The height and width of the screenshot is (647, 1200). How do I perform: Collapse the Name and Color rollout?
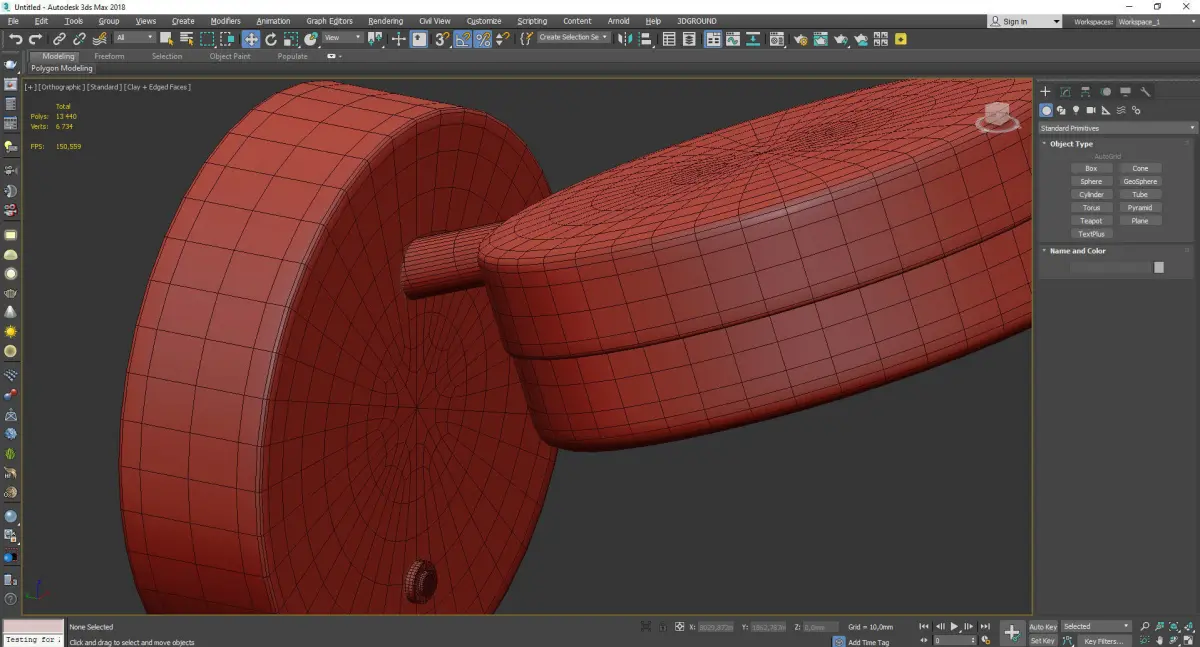pyautogui.click(x=1076, y=251)
